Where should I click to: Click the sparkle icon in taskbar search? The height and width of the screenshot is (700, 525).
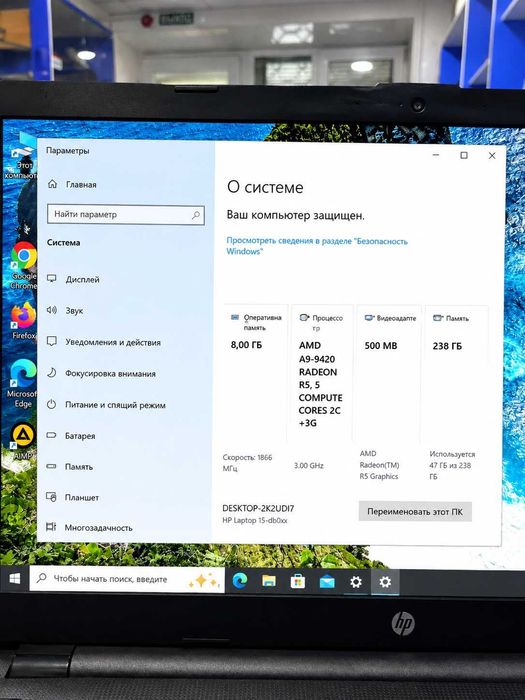point(203,580)
